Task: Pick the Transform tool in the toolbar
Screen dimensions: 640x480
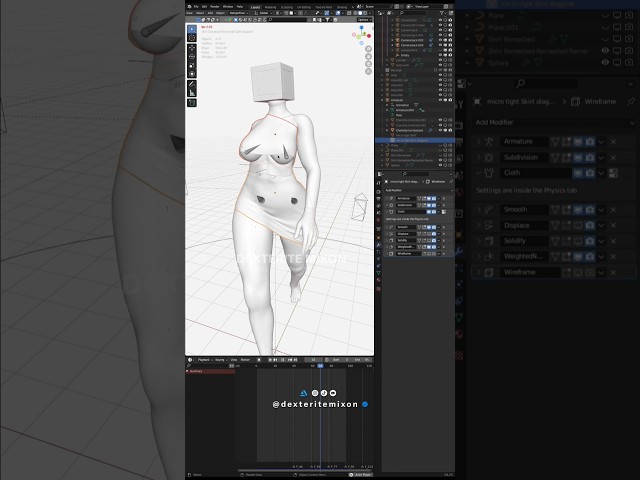Action: pos(192,73)
